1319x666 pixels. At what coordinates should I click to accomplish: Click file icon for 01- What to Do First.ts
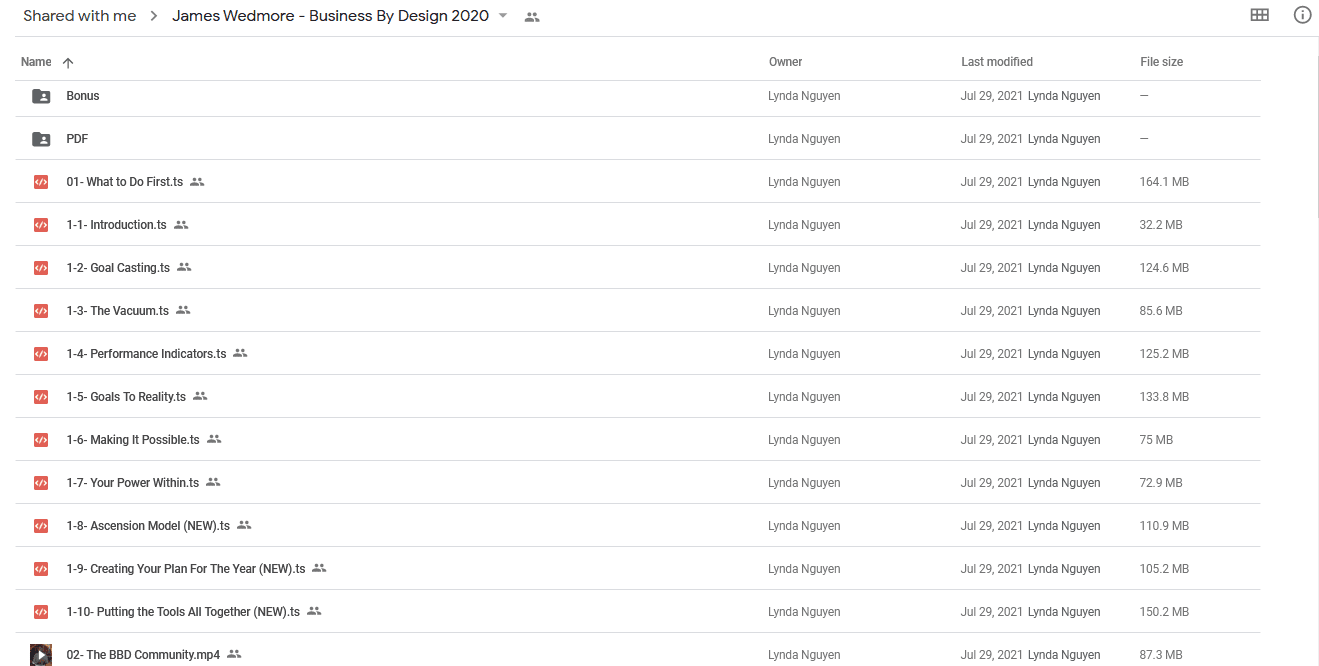[41, 182]
